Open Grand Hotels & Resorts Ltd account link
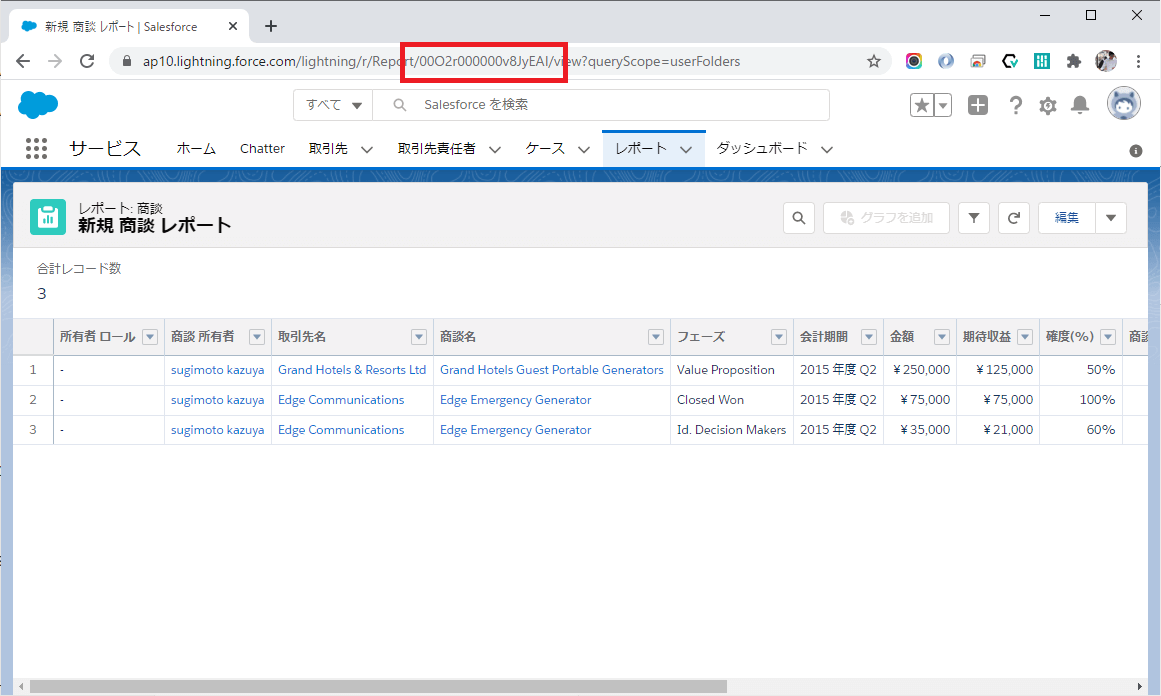 pyautogui.click(x=352, y=369)
